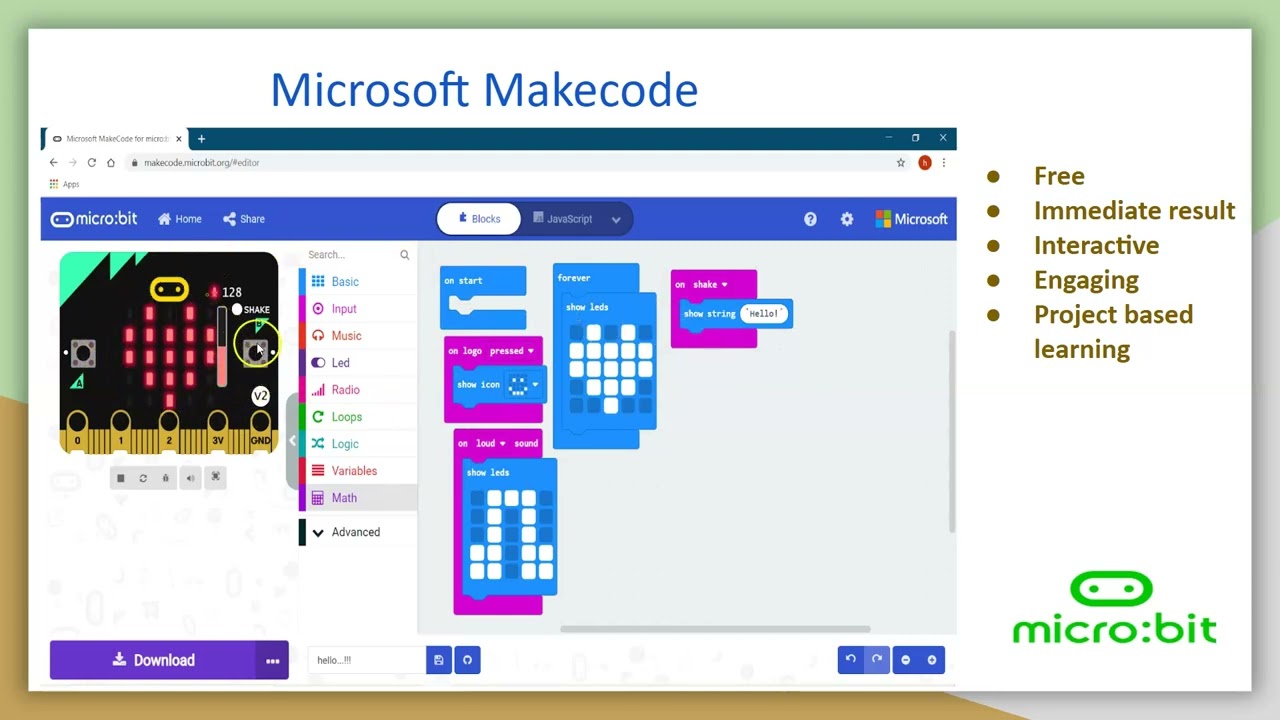The width and height of the screenshot is (1280, 720).
Task: Open the show icon picker dropdown
Action: pos(524,385)
